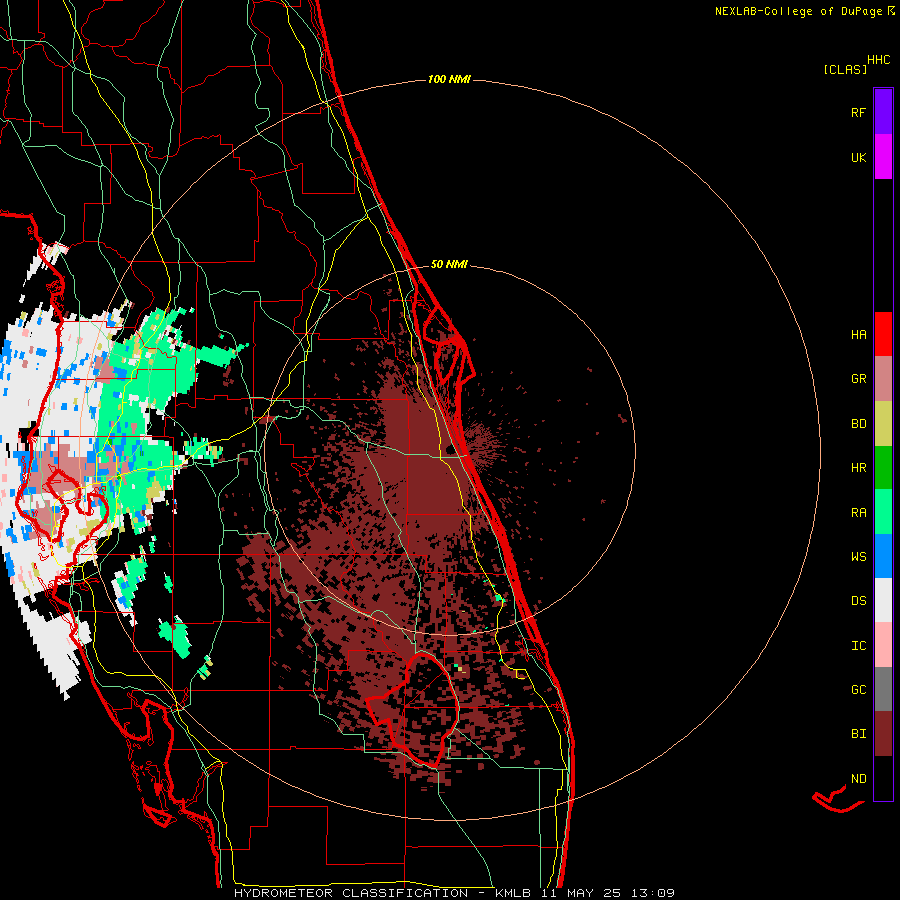Screen dimensions: 900x900
Task: Click the RF legend label
Action: (x=858, y=112)
